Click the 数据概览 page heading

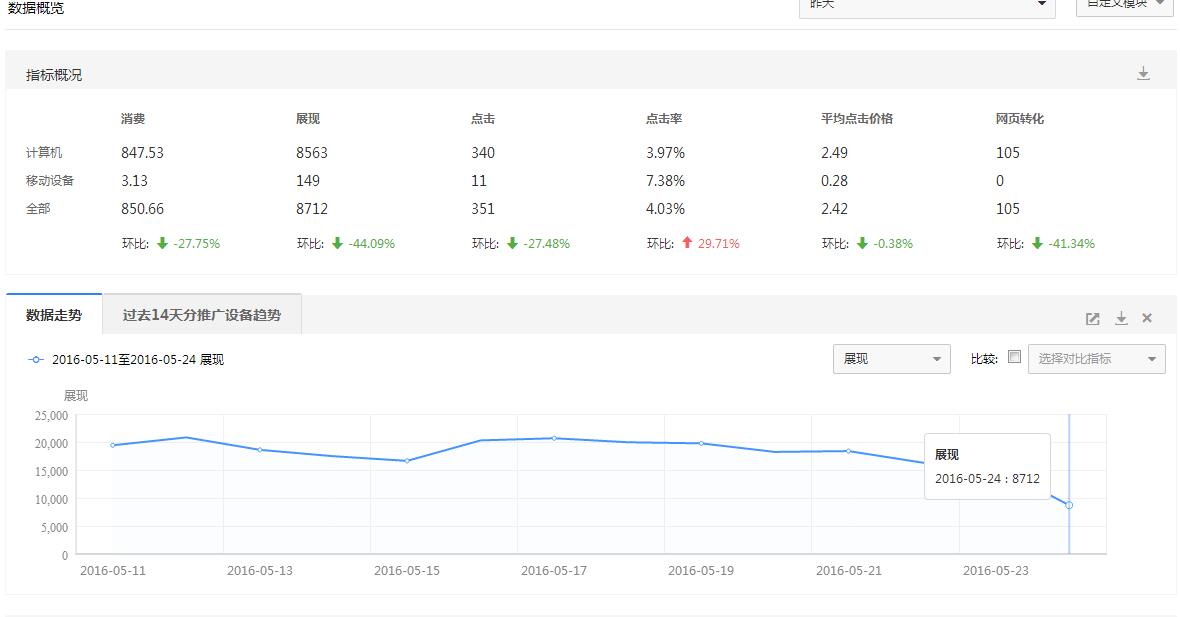tap(35, 8)
